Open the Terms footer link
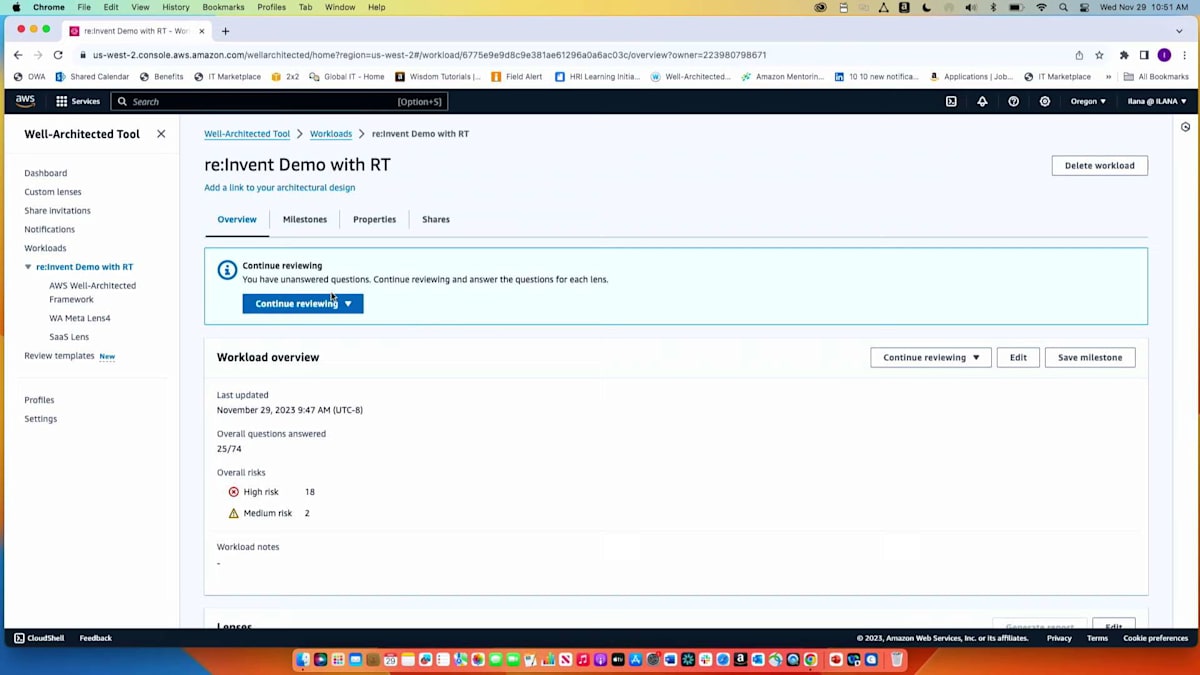The image size is (1200, 675). click(1097, 638)
